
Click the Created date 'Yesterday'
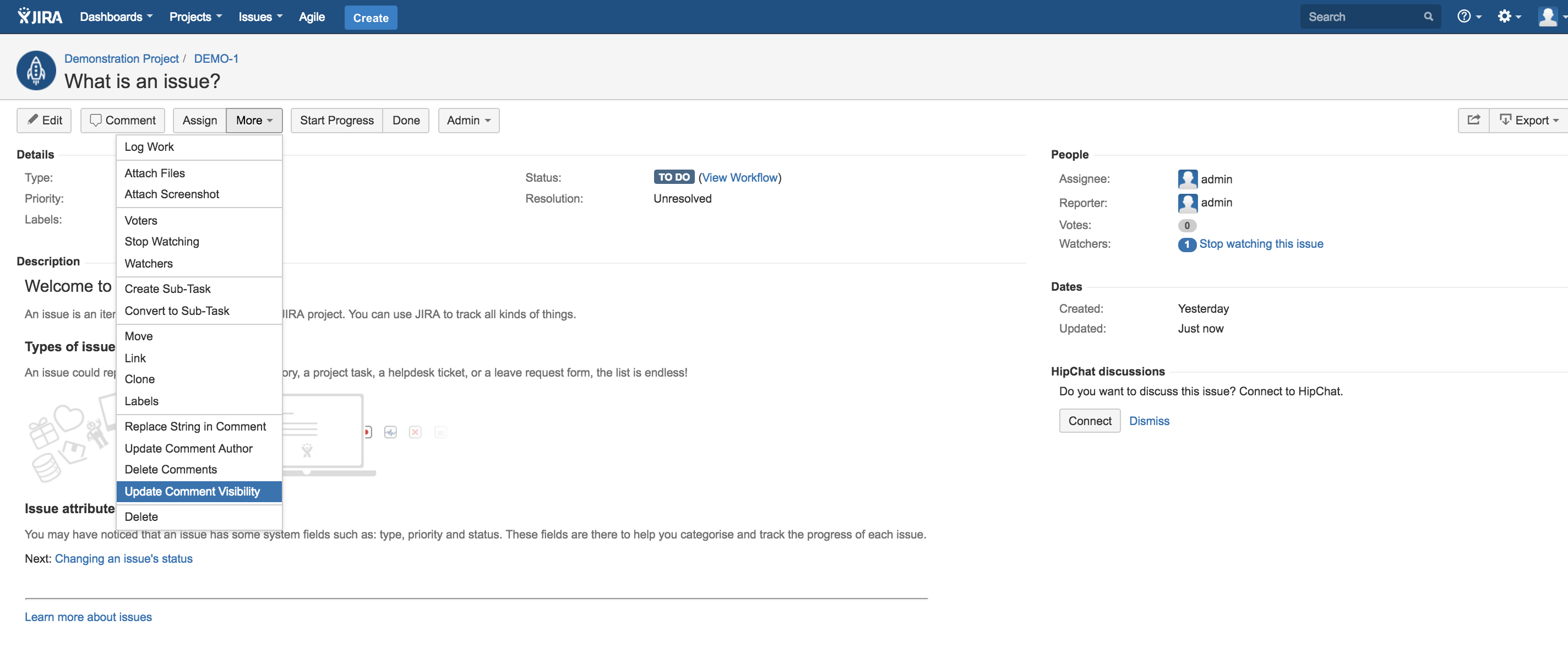[1204, 308]
